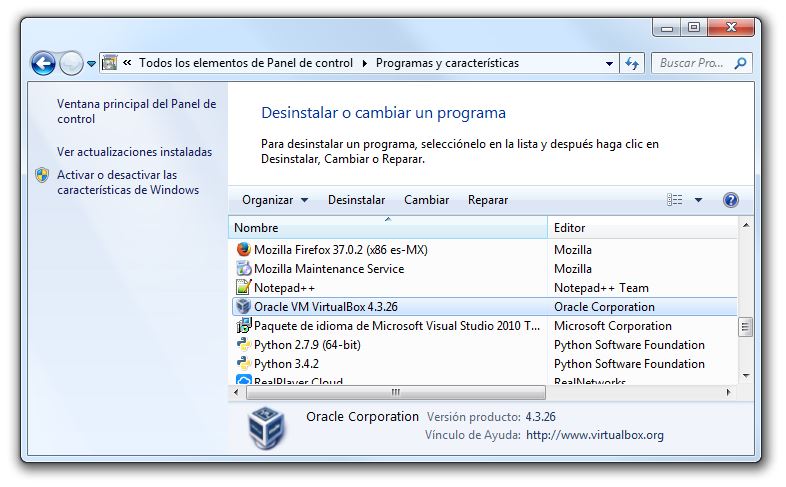
Task: Click the change view icon
Action: coord(674,200)
